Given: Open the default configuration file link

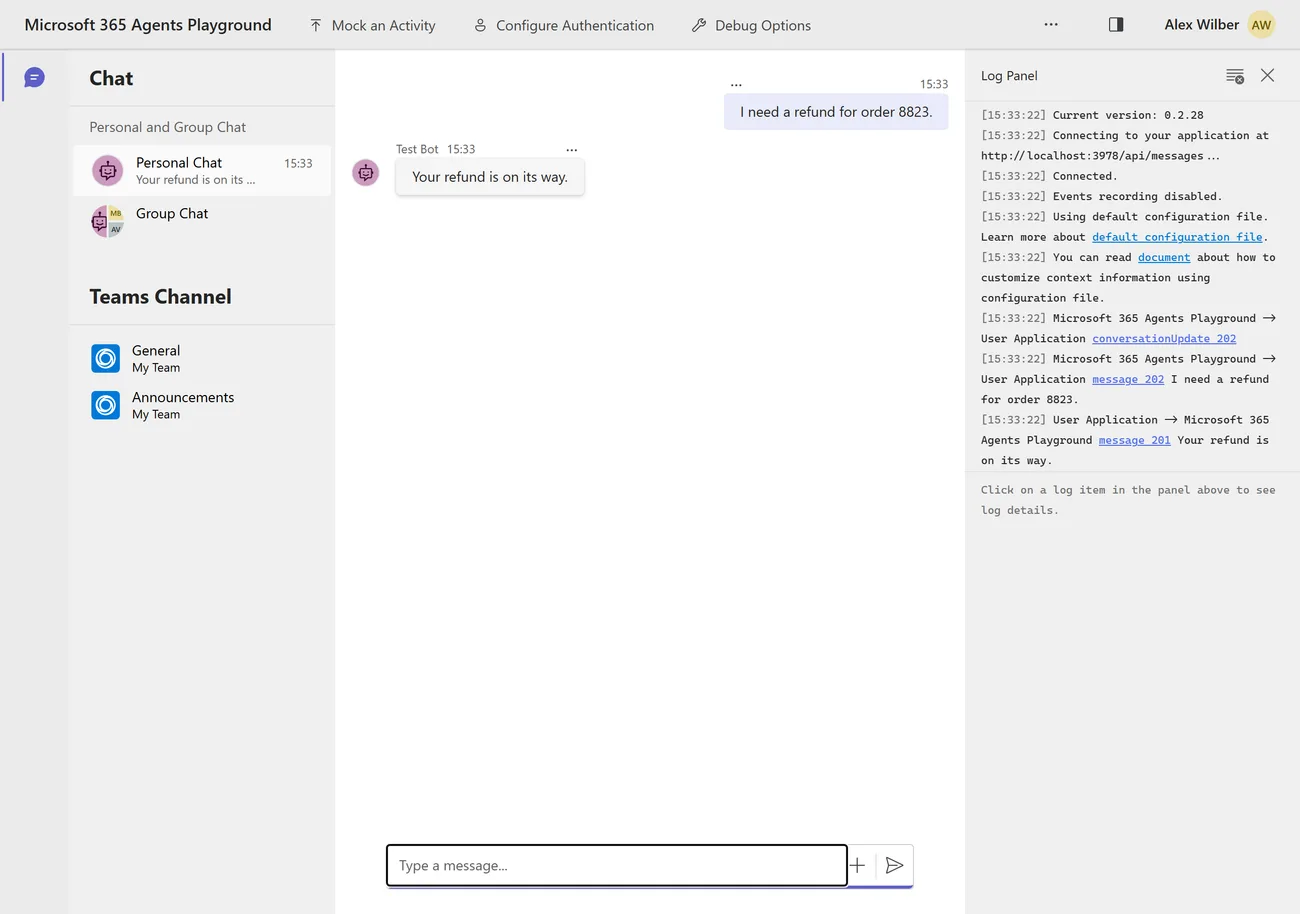Looking at the screenshot, I should [x=1177, y=237].
